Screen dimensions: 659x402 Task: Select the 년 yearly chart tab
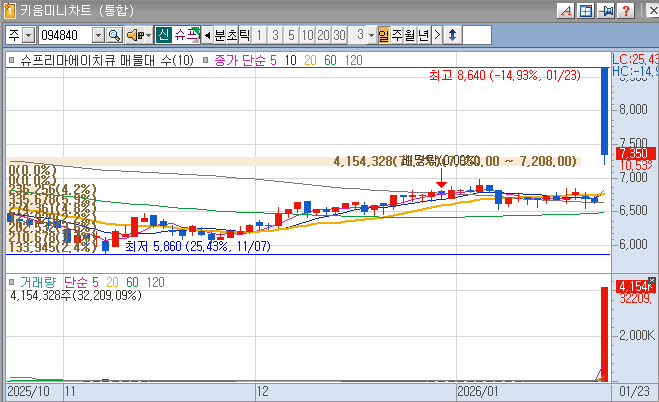(424, 35)
